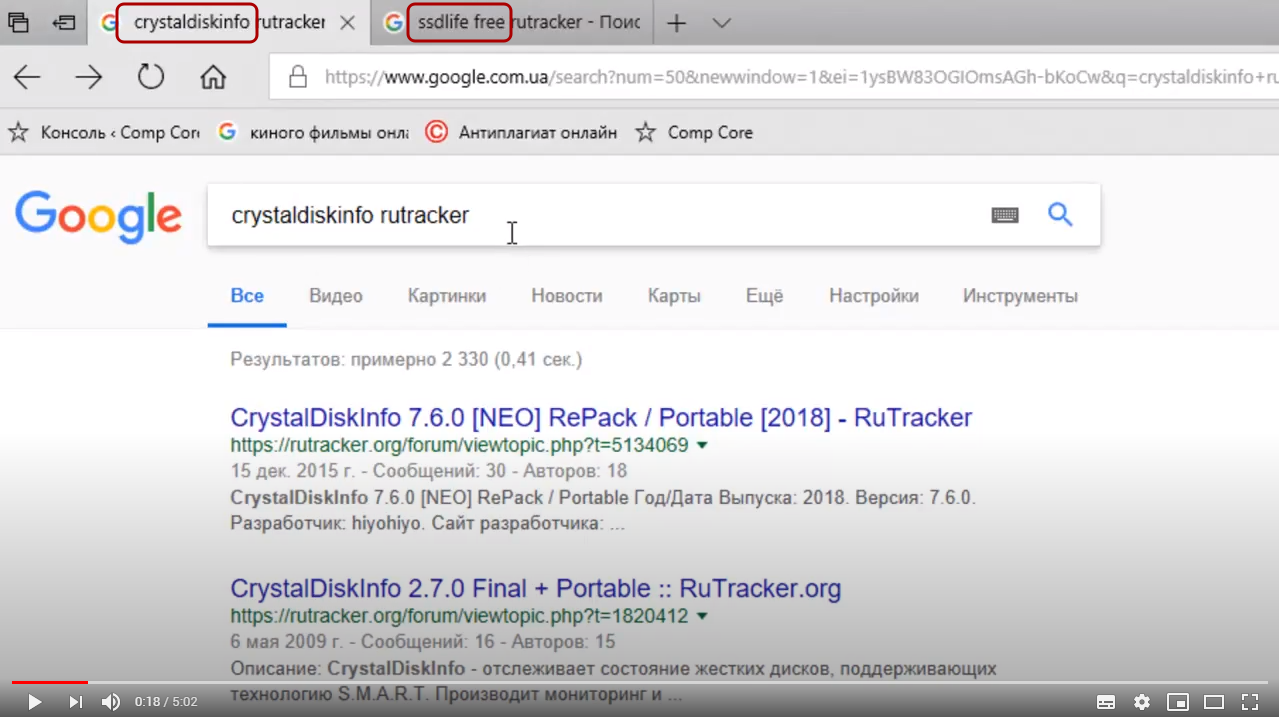
Task: Click the browser Forward arrow
Action: 89,78
